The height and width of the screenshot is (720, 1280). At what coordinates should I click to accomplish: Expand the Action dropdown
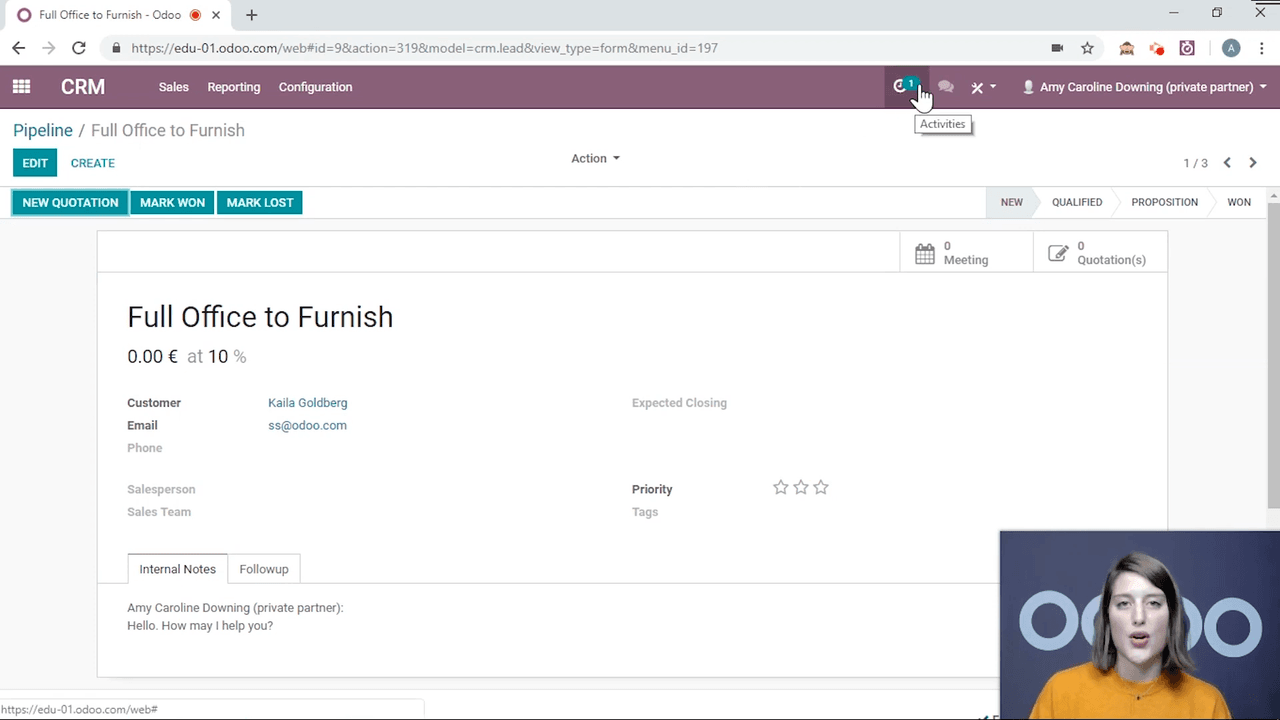595,158
